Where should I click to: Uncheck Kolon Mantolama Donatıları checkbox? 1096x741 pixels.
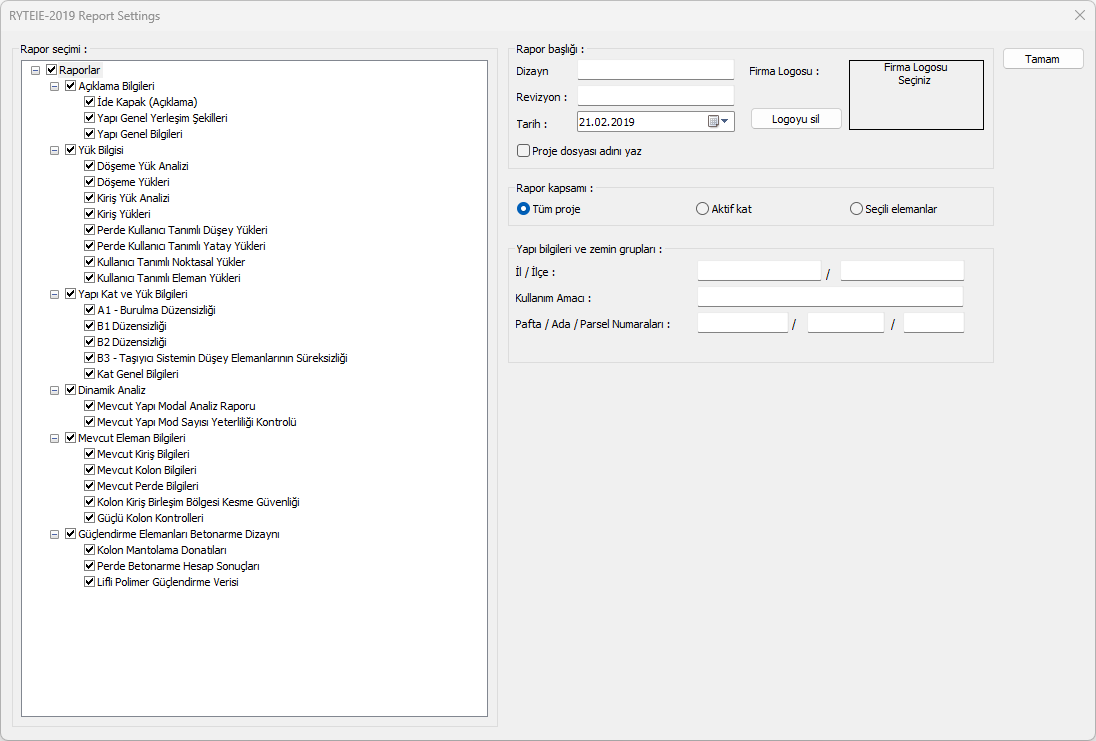(x=90, y=550)
